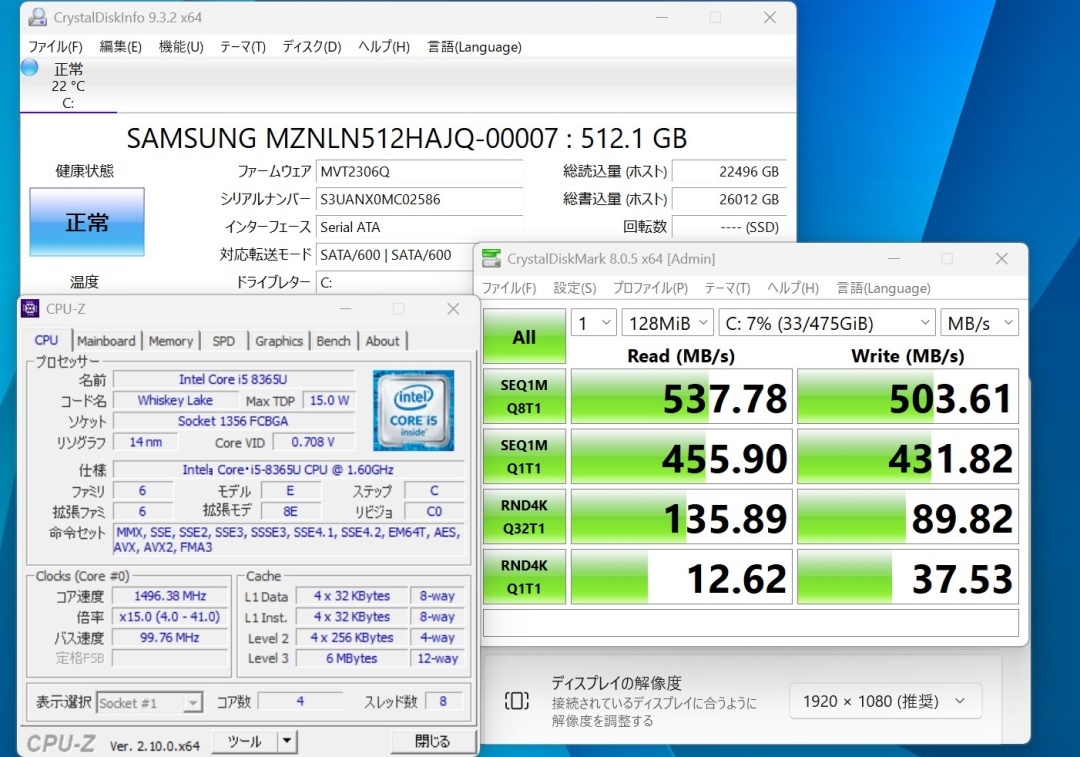Switch to the Graphics tab in CPU-Z

[279, 341]
